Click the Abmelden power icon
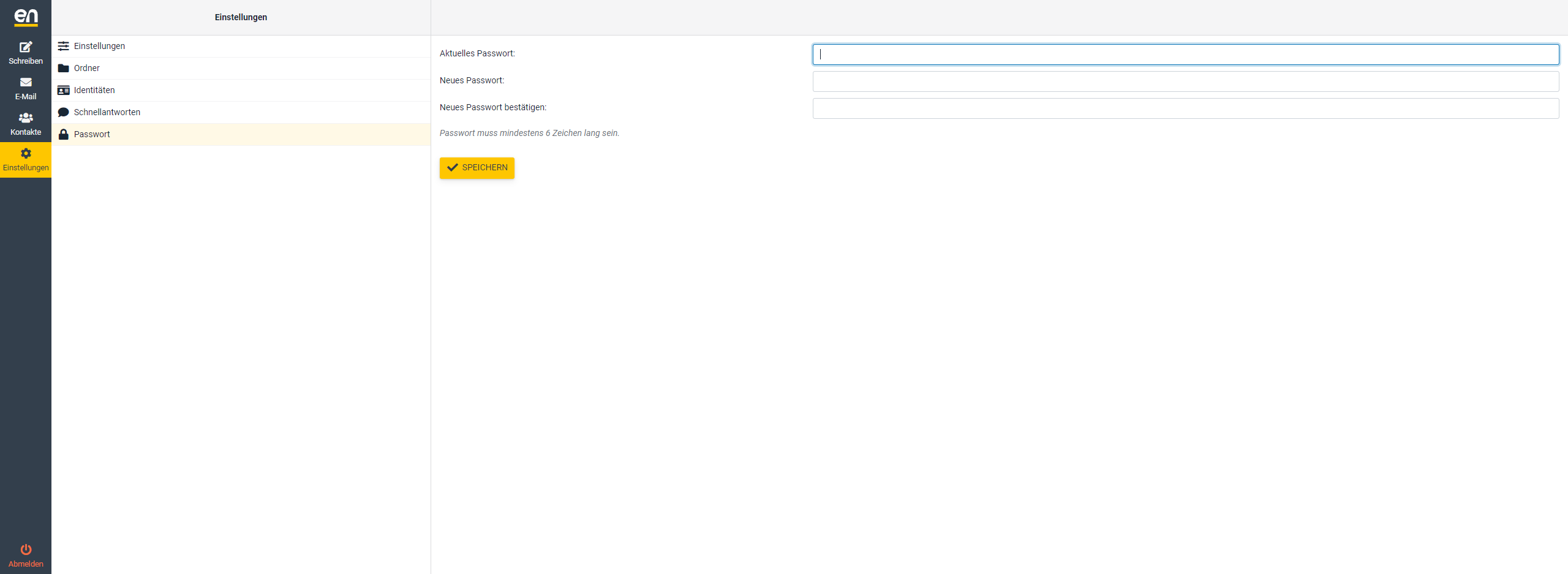Image resolution: width=1568 pixels, height=574 pixels. pyautogui.click(x=26, y=549)
